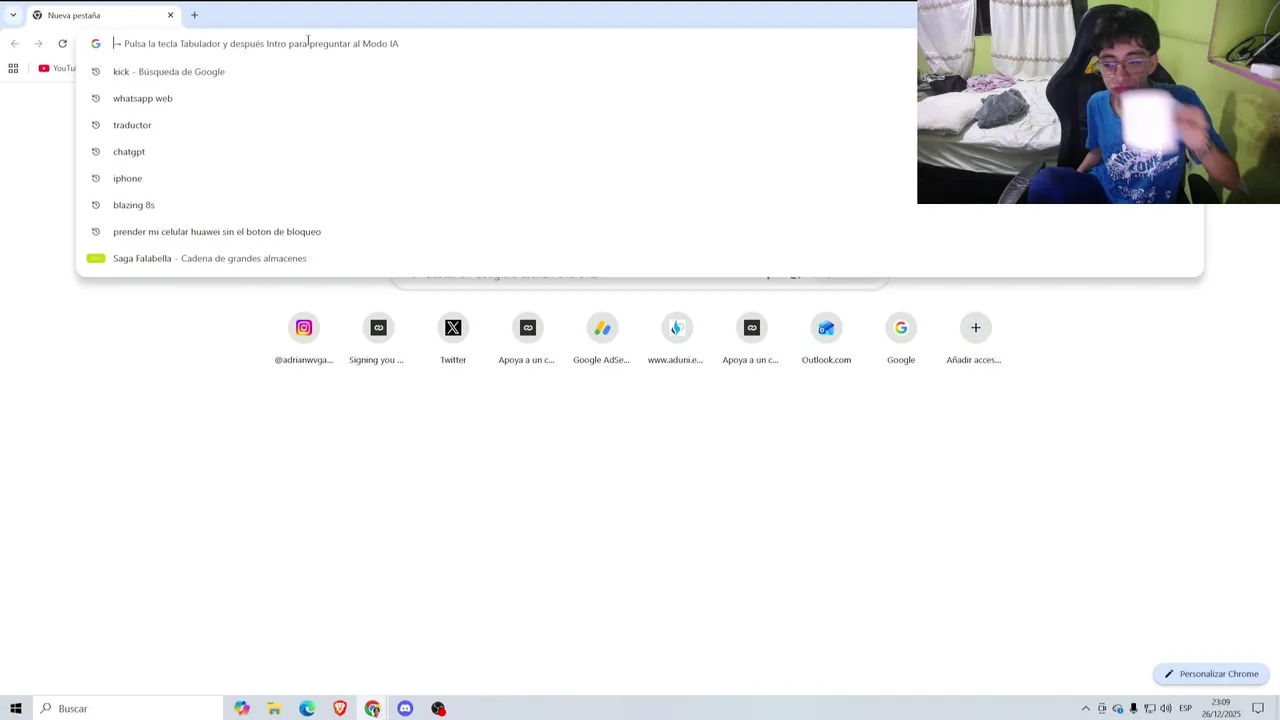Choose the prender mi celular huawei suggestion

coord(640,232)
